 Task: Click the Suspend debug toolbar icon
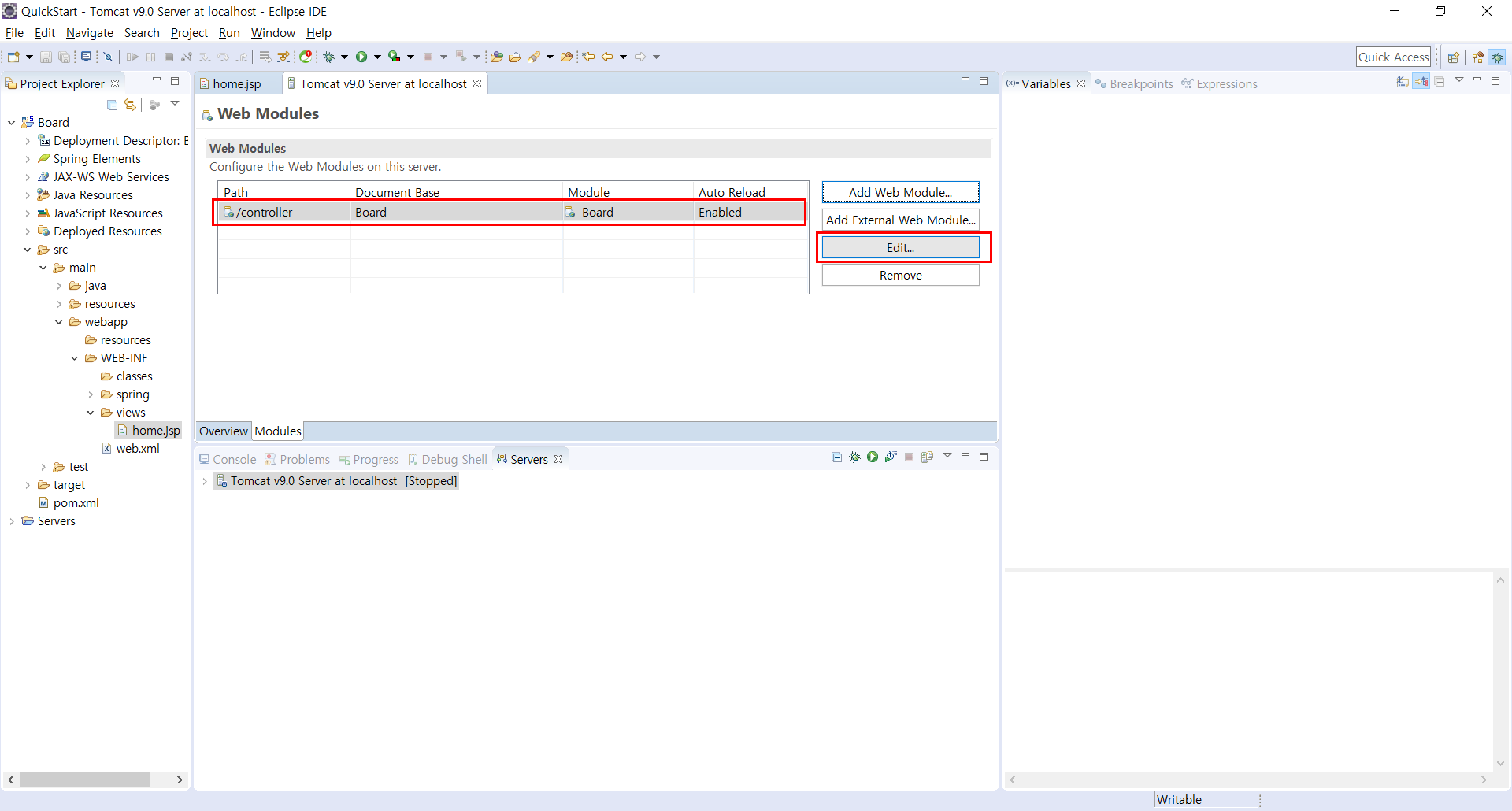pyautogui.click(x=150, y=57)
